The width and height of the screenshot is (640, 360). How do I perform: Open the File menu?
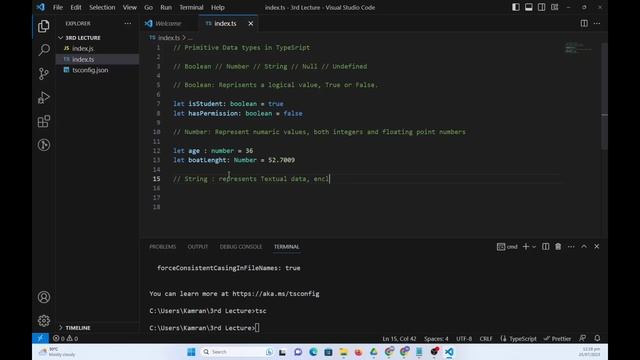(x=58, y=7)
